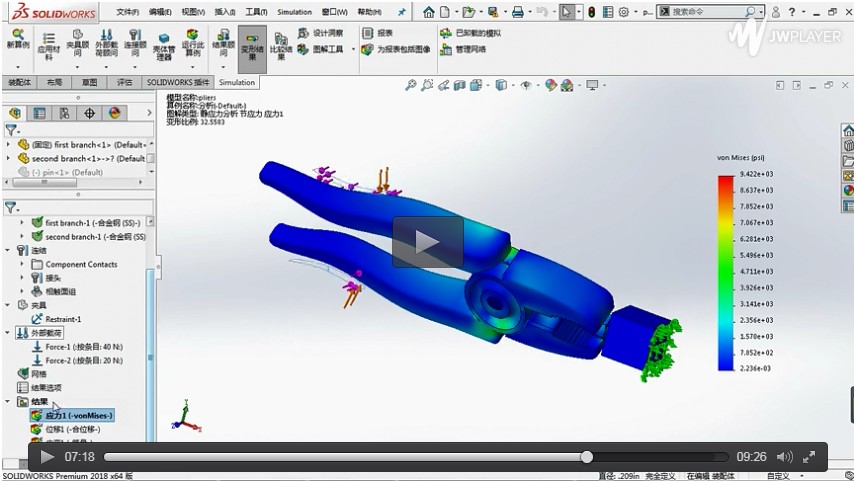This screenshot has width=854, height=481.
Task: Toggle fullscreen on the video player
Action: click(812, 457)
